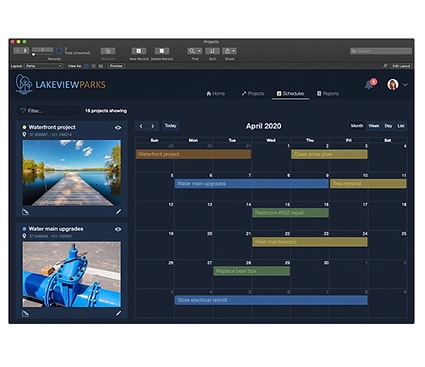Open the Layout Parks dropdown
Image resolution: width=425 pixels, height=367 pixels.
43,66
